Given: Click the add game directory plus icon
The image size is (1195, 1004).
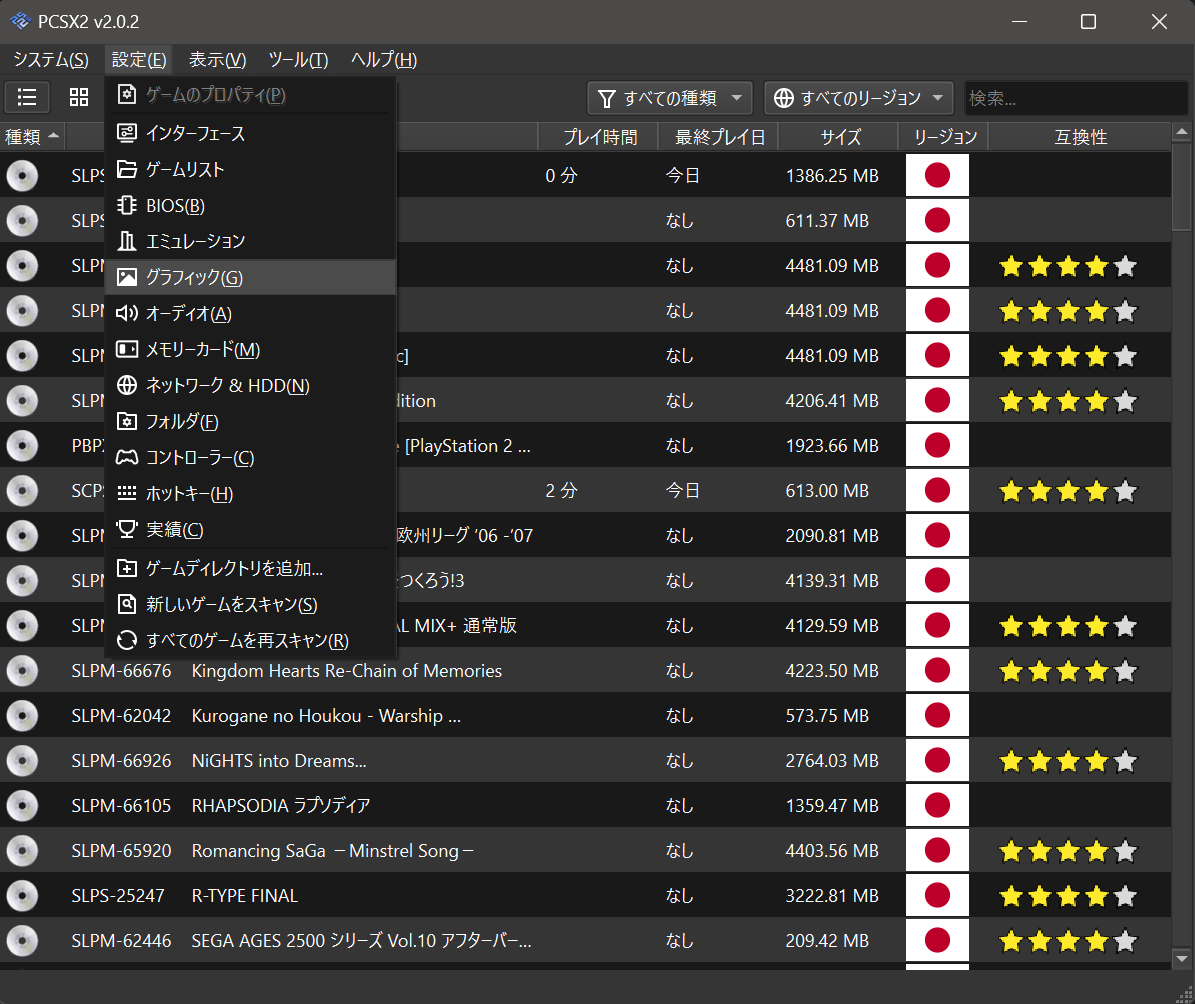Looking at the screenshot, I should coord(127,568).
